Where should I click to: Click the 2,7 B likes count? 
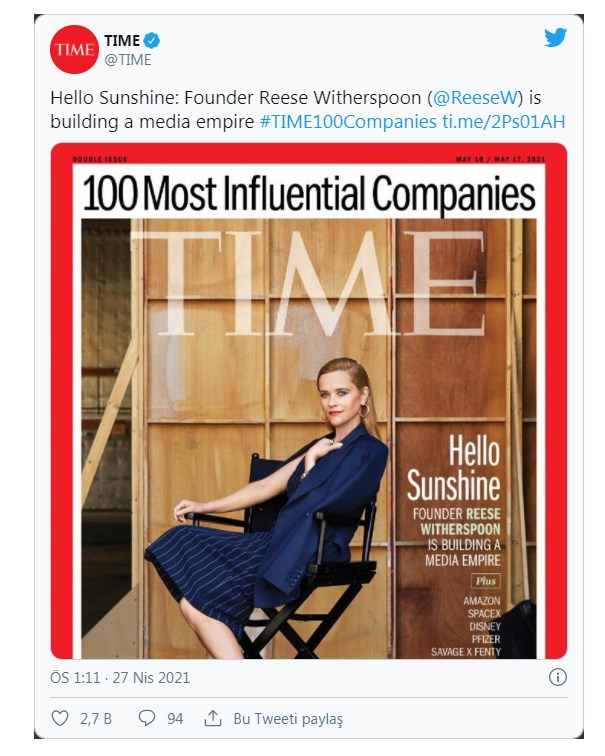(96, 718)
